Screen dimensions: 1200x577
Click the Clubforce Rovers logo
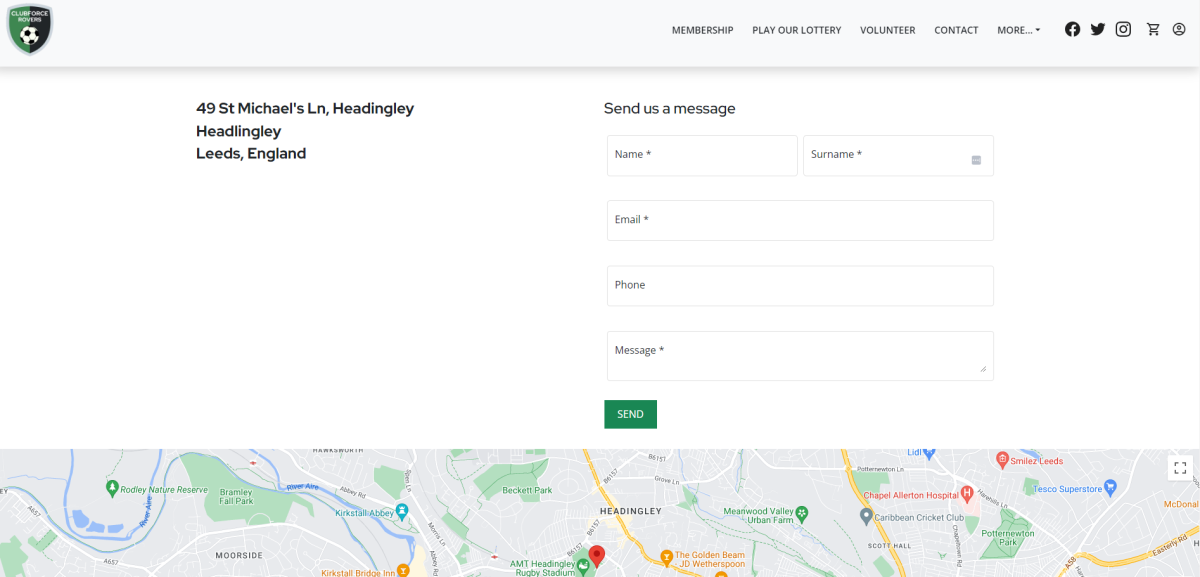29,29
